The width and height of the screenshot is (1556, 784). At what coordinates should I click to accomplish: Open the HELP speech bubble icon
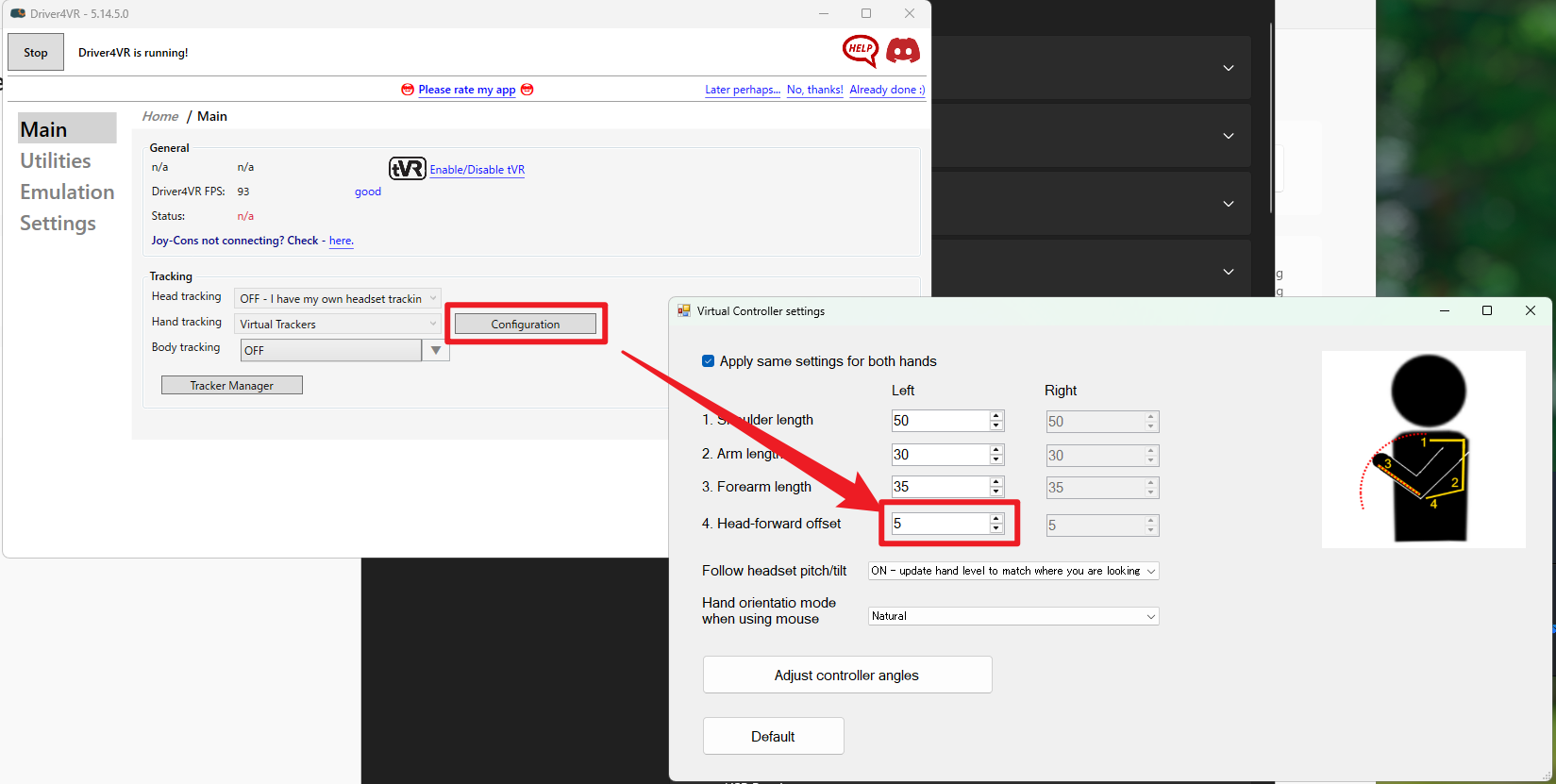point(860,51)
